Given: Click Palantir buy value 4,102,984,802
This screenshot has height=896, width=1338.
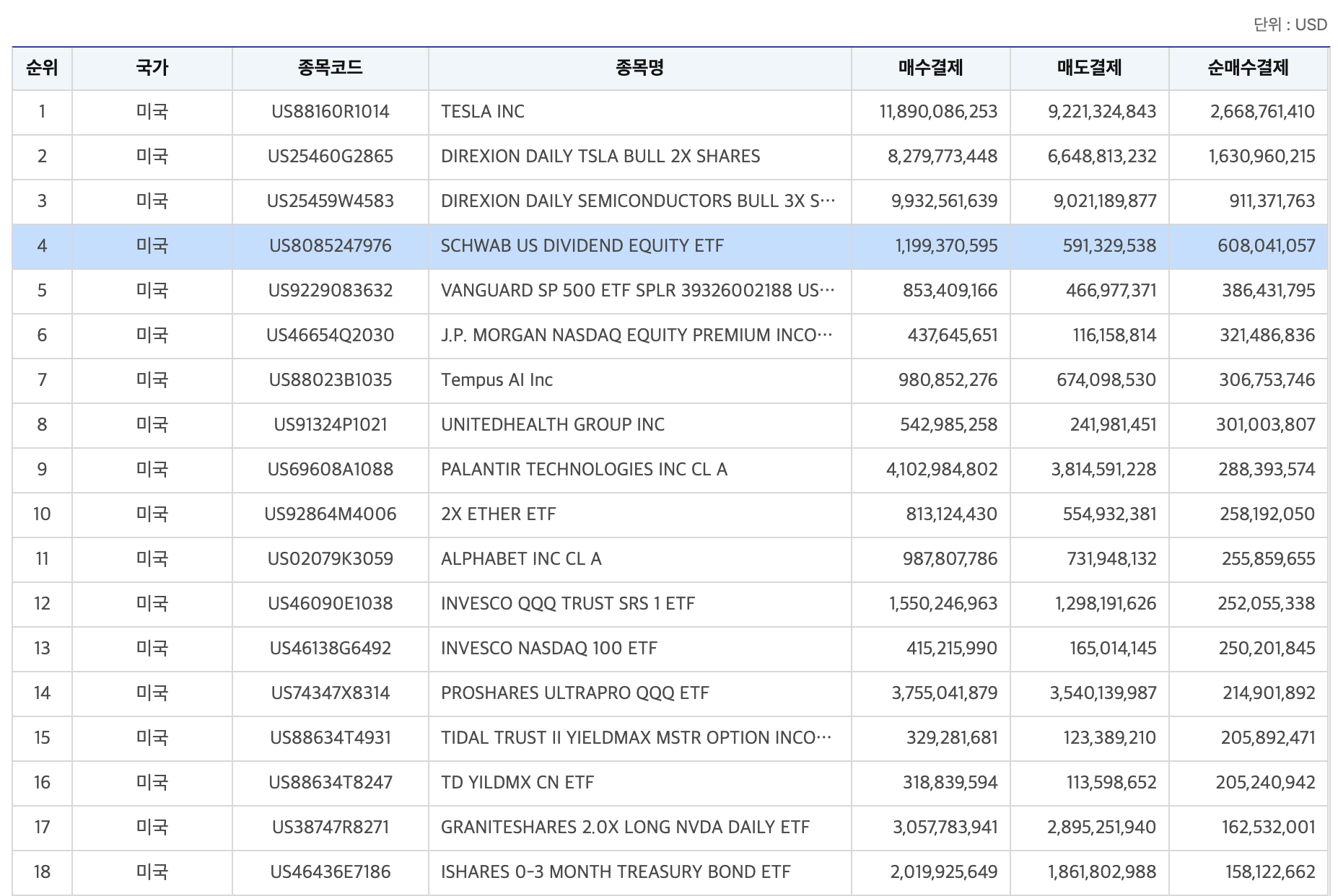Looking at the screenshot, I should coord(942,470).
